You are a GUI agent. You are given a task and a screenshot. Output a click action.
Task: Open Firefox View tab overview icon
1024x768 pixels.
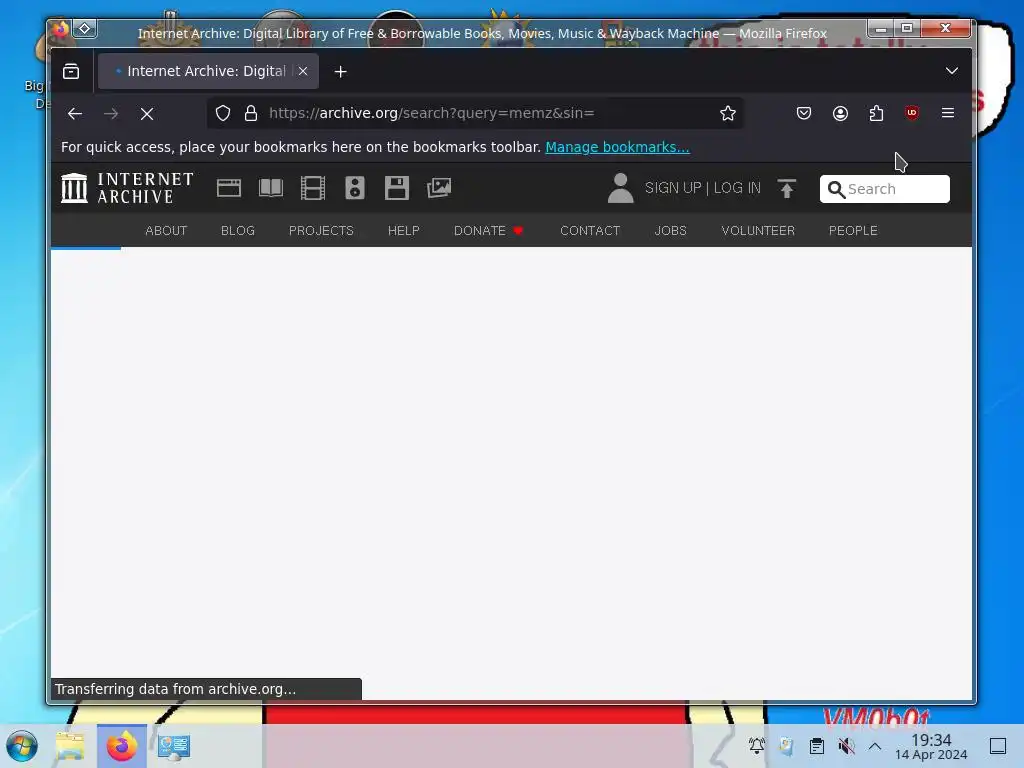pos(71,71)
